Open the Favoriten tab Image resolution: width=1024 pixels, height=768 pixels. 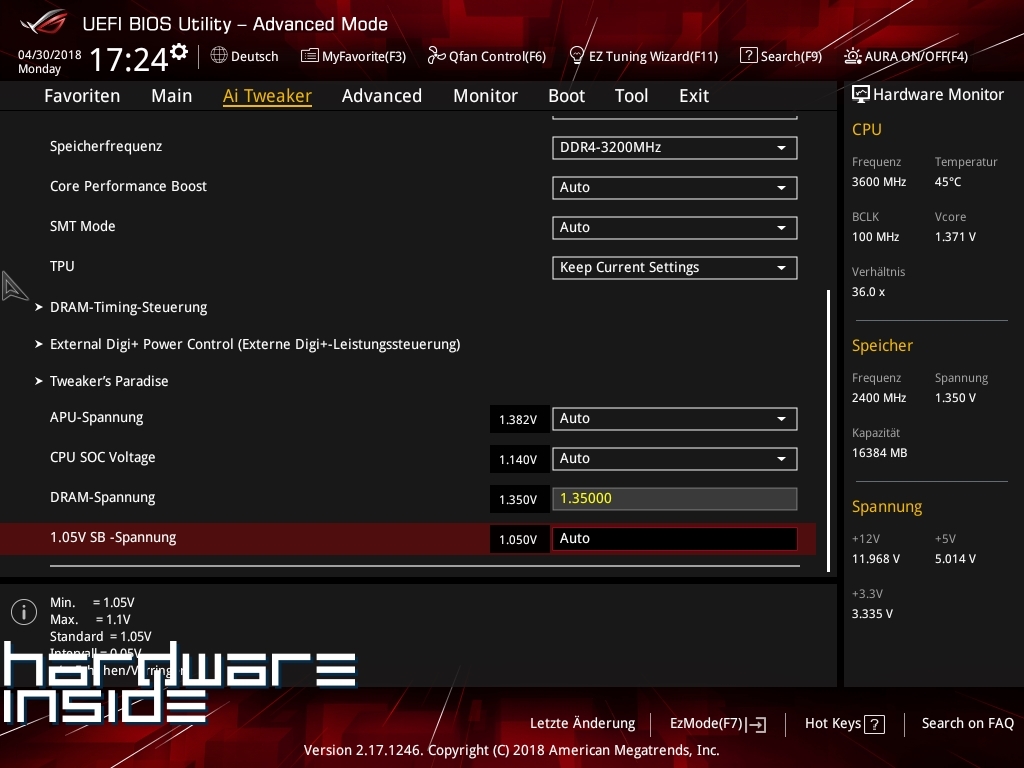[x=82, y=96]
